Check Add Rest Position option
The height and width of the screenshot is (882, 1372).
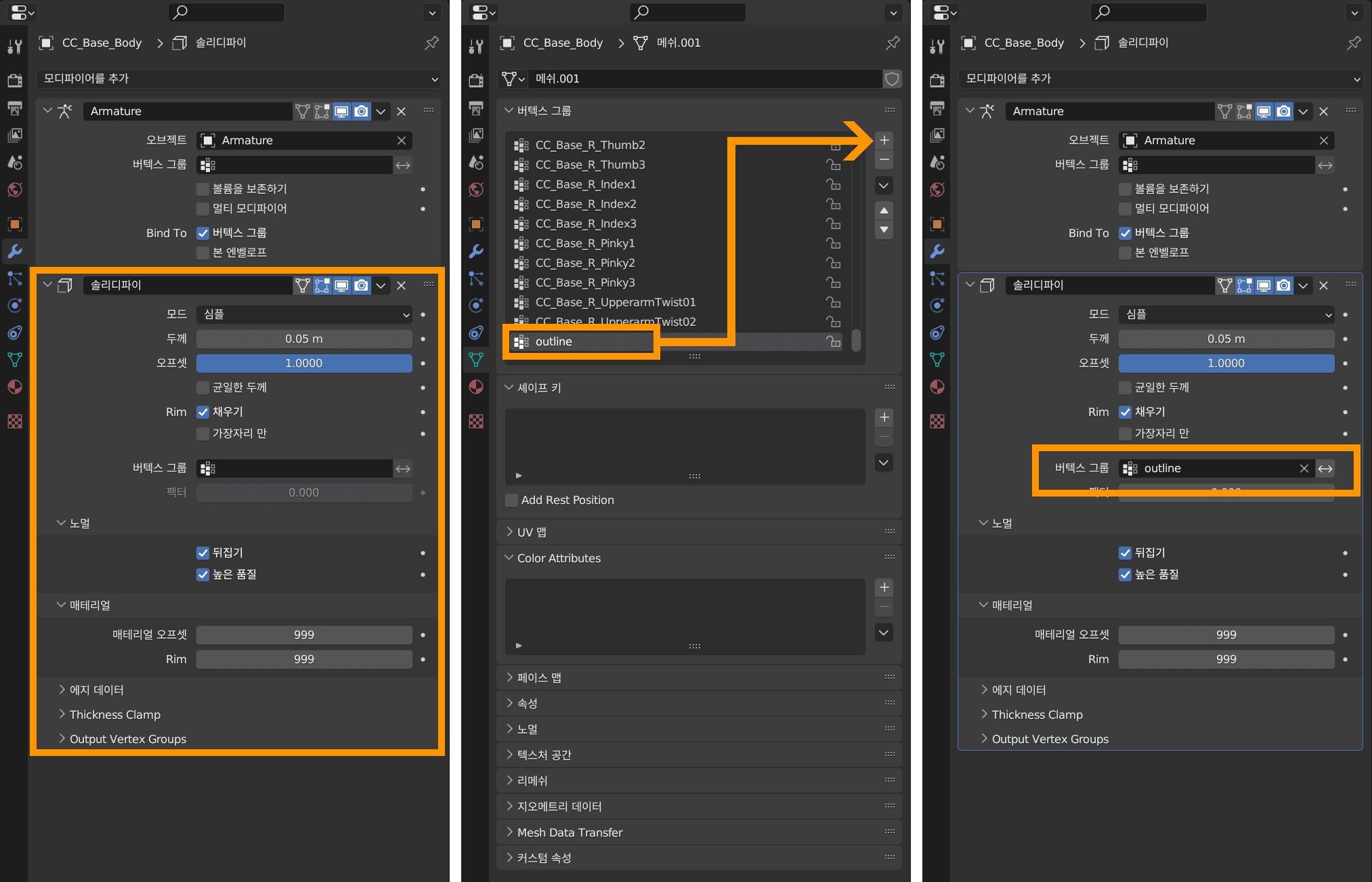(512, 500)
